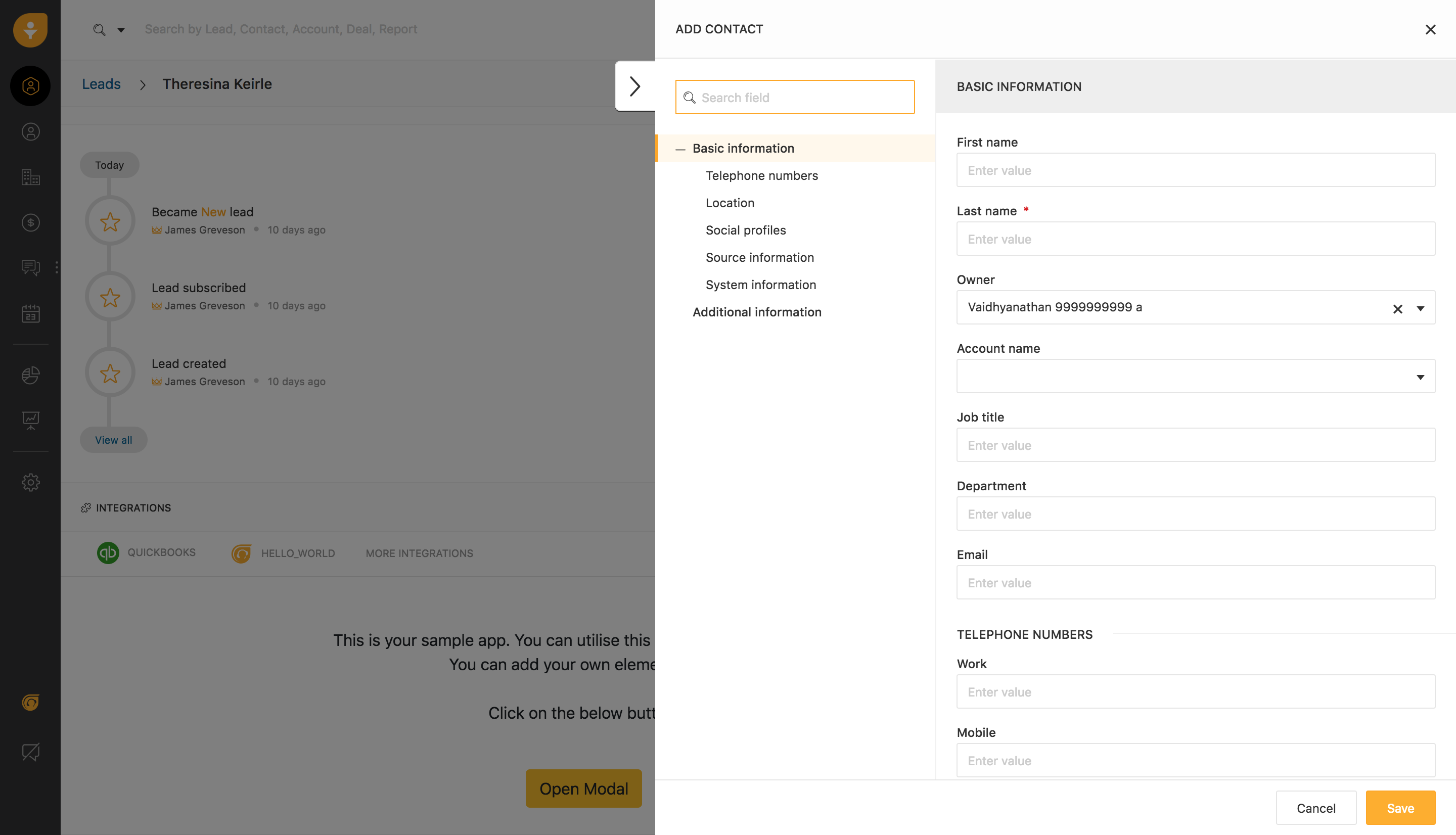
Task: Click the magnifier icon in the global search
Action: [x=99, y=30]
